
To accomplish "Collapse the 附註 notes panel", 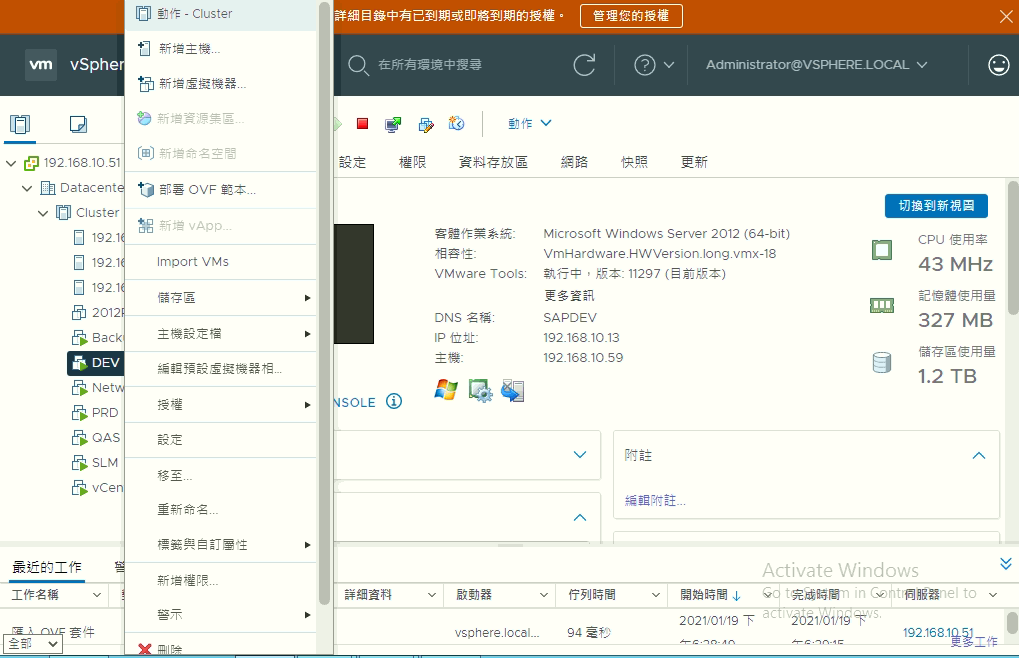I will (979, 455).
